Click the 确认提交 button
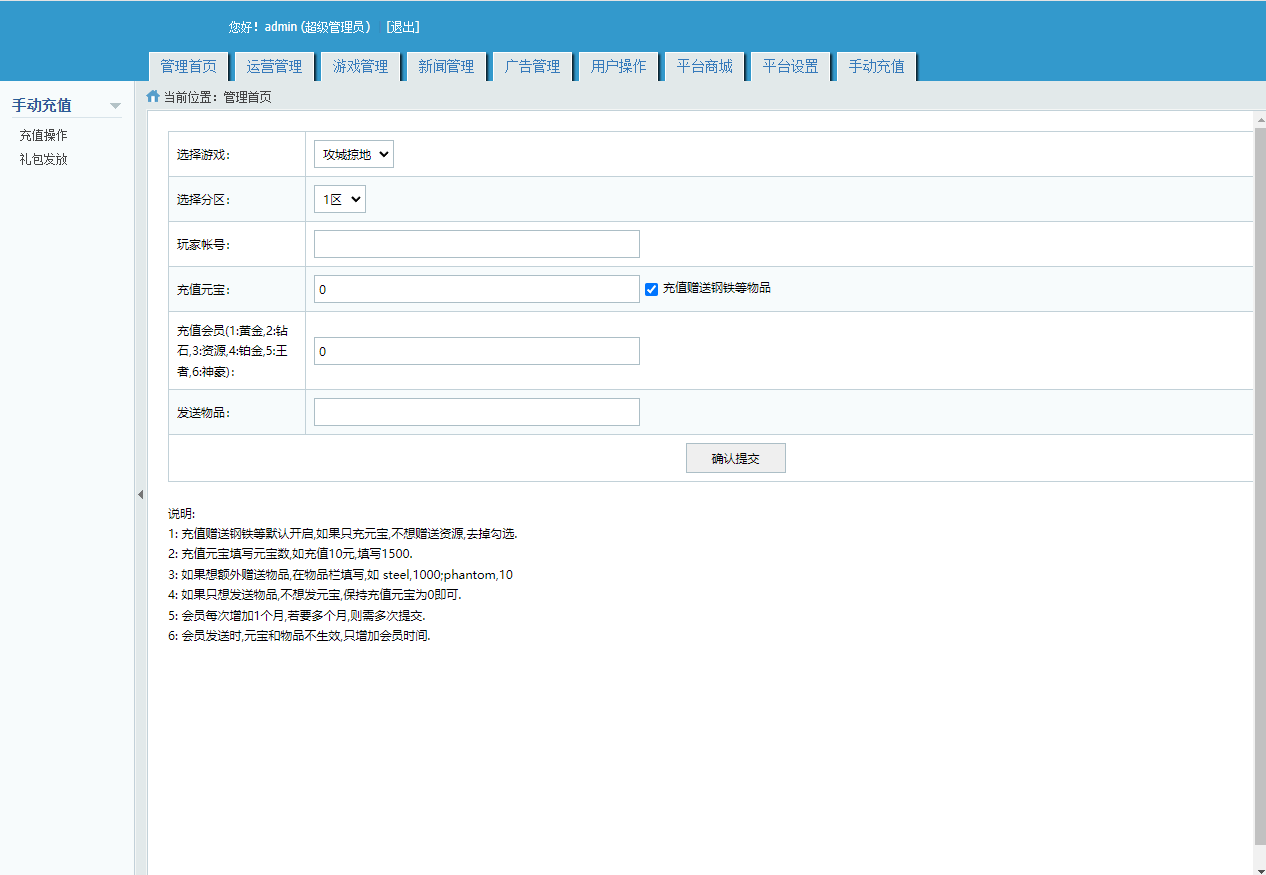 point(735,459)
